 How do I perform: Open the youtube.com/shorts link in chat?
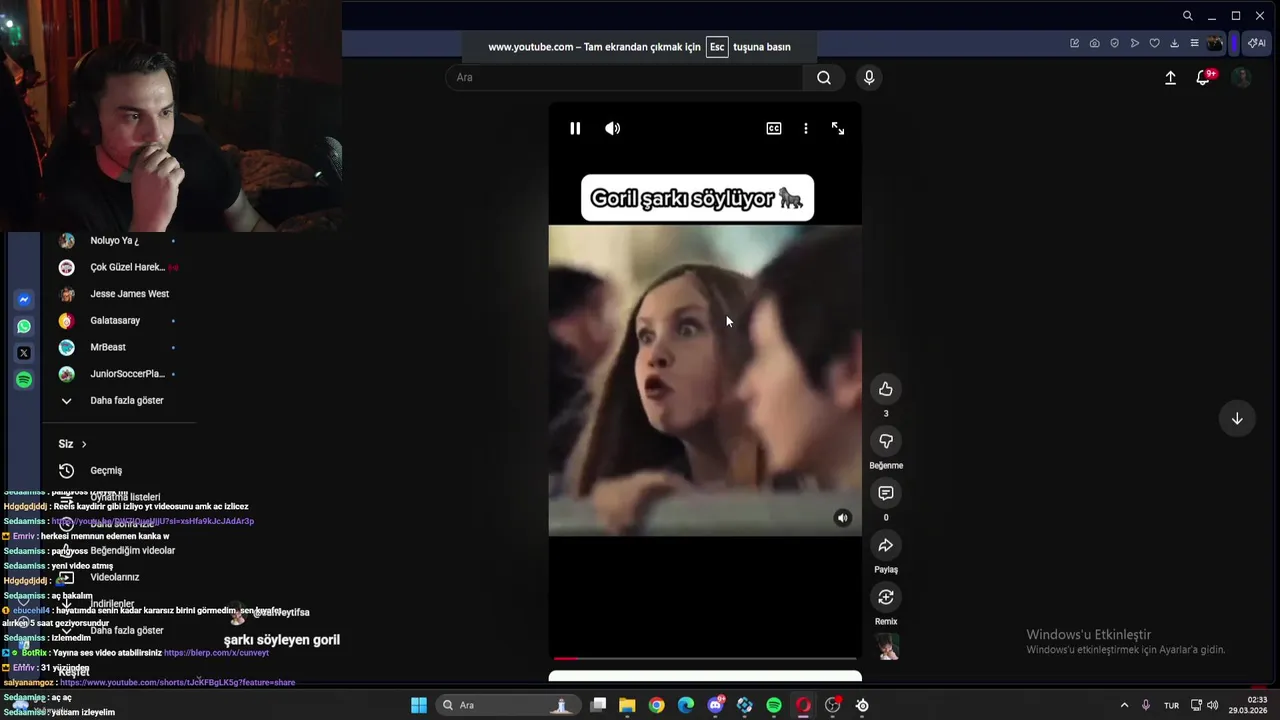click(x=177, y=683)
